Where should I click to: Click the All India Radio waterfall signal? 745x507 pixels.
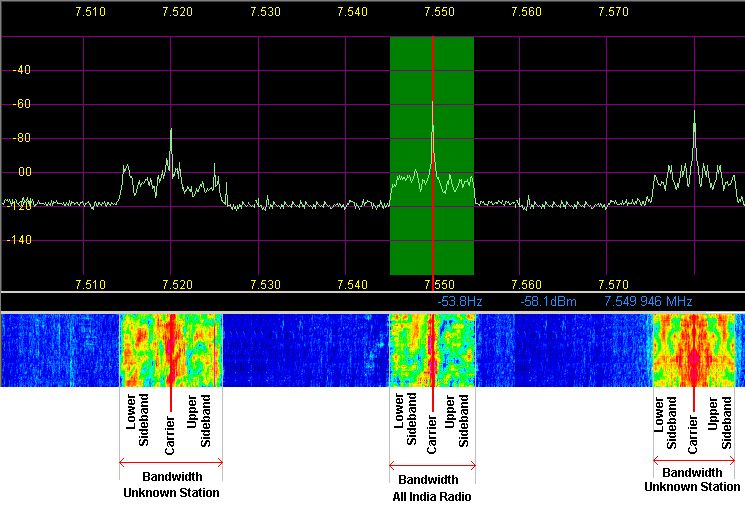[x=431, y=350]
